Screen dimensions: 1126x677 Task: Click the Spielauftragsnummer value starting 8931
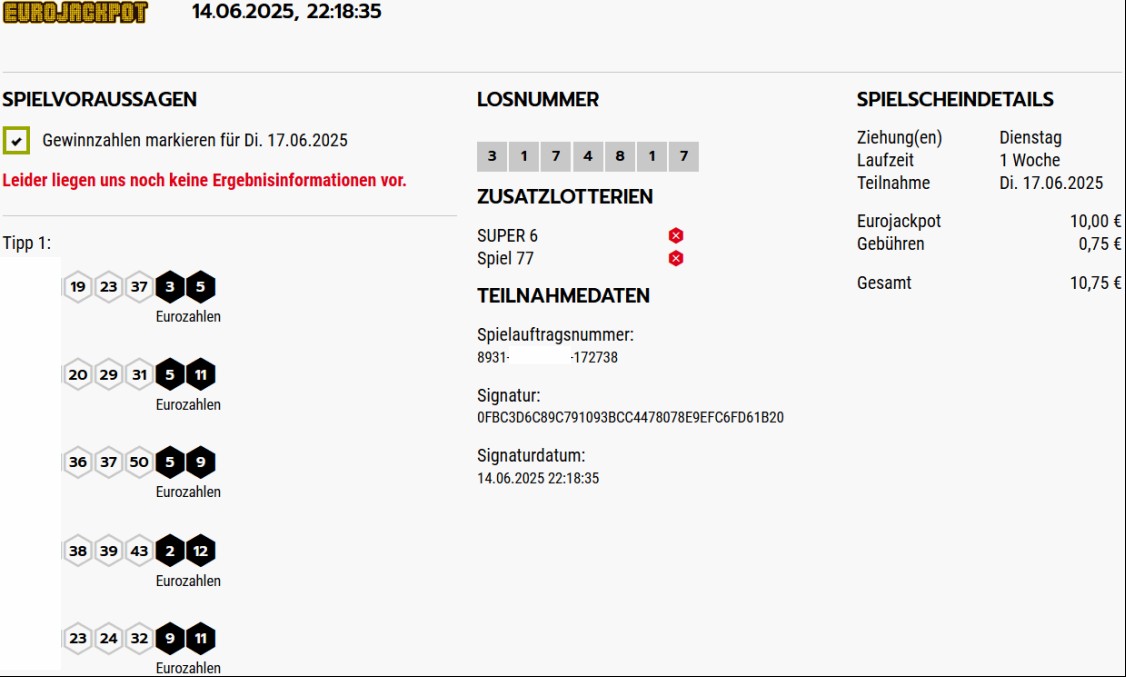coord(548,357)
